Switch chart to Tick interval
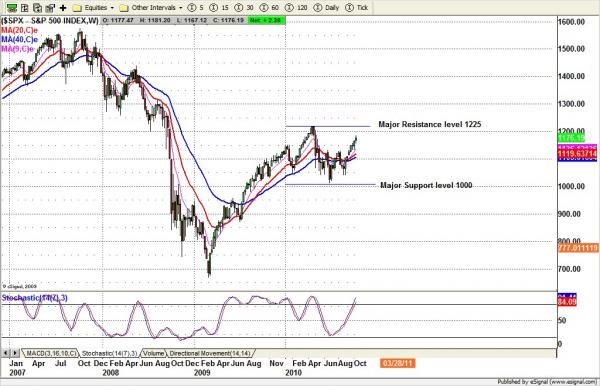 tap(357, 8)
